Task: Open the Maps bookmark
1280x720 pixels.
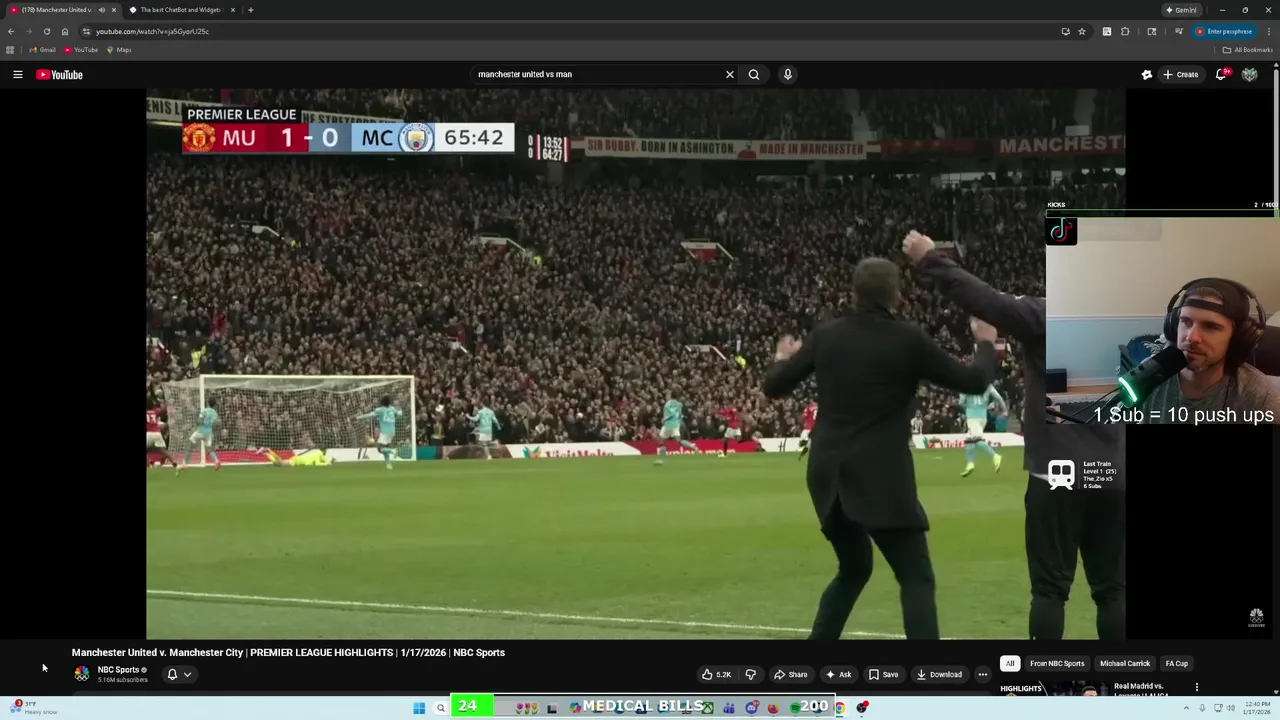Action: tap(119, 50)
